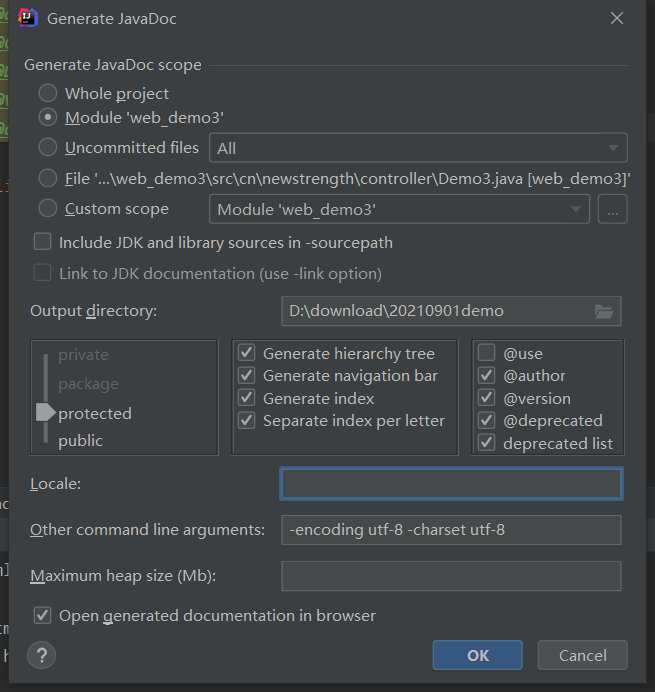The image size is (655, 692).
Task: Select the Whole project radio button
Action: point(47,93)
